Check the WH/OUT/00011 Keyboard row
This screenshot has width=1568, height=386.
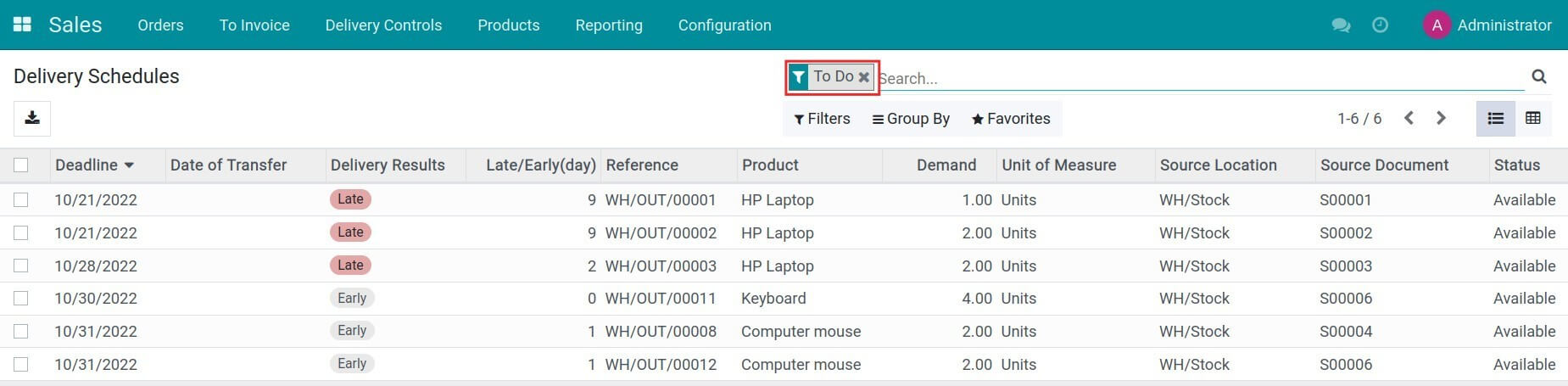(21, 299)
